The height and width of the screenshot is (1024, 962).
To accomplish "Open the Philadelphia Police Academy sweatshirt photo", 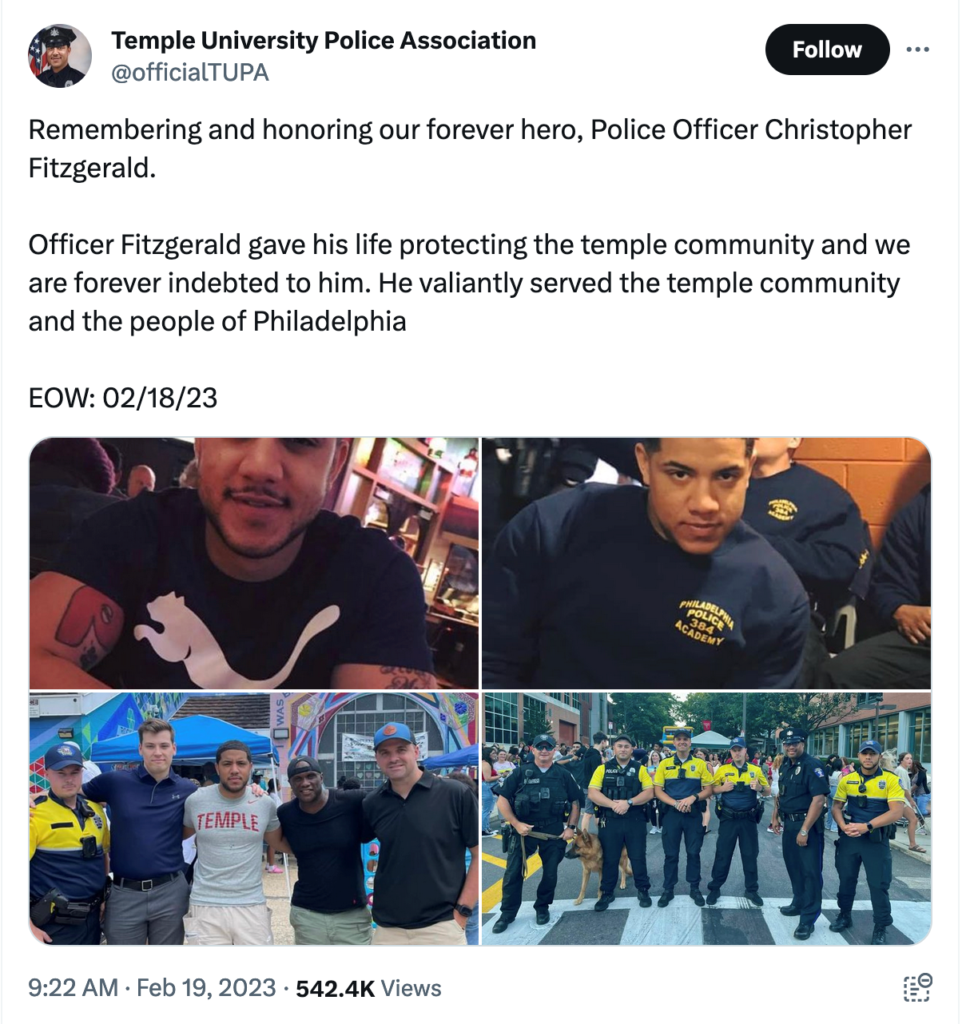I will (706, 563).
